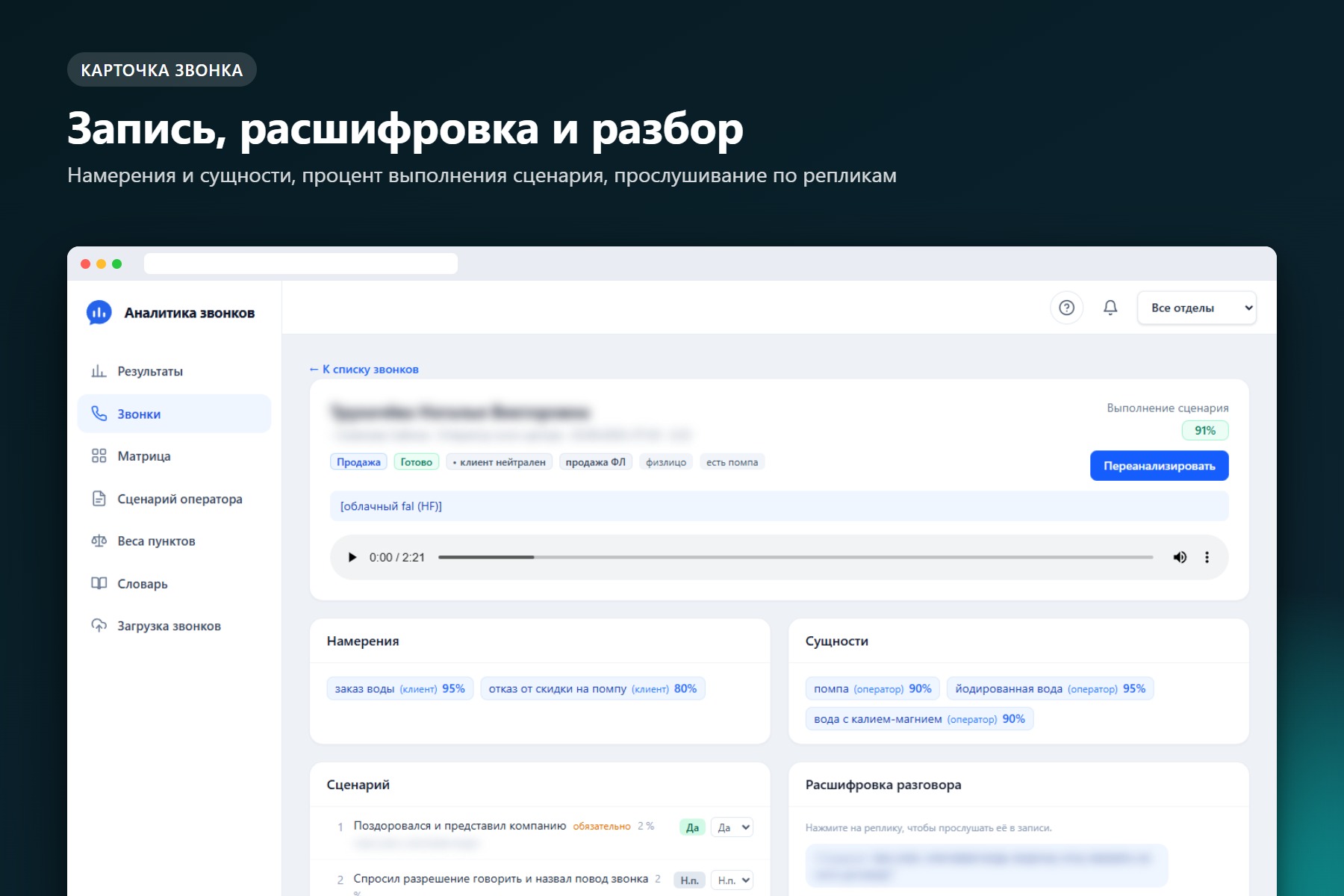The image size is (1344, 896).
Task: Open Сценарий оператора page
Action: pyautogui.click(x=174, y=498)
